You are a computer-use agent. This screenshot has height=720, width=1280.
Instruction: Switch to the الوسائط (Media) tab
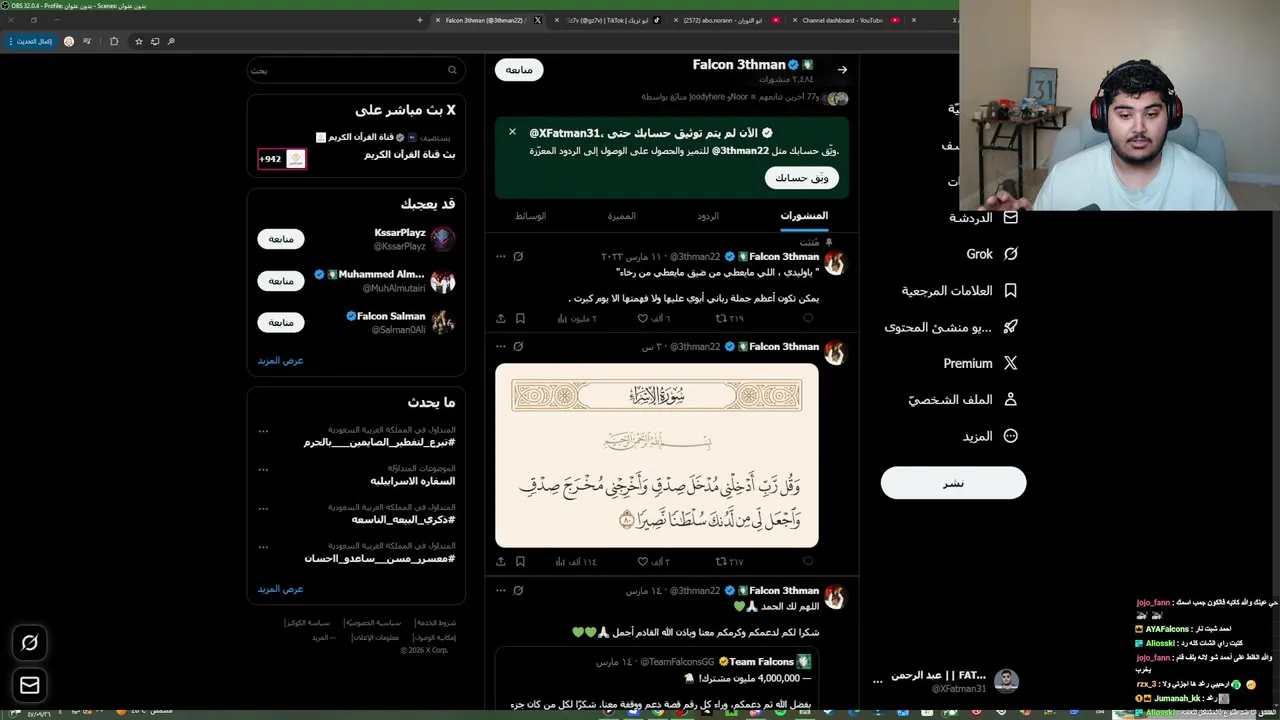530,216
